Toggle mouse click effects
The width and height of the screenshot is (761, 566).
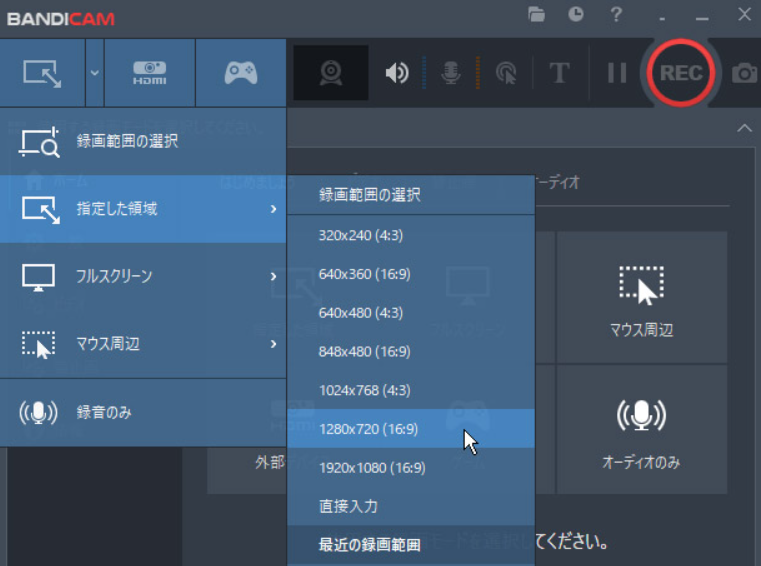[x=506, y=73]
